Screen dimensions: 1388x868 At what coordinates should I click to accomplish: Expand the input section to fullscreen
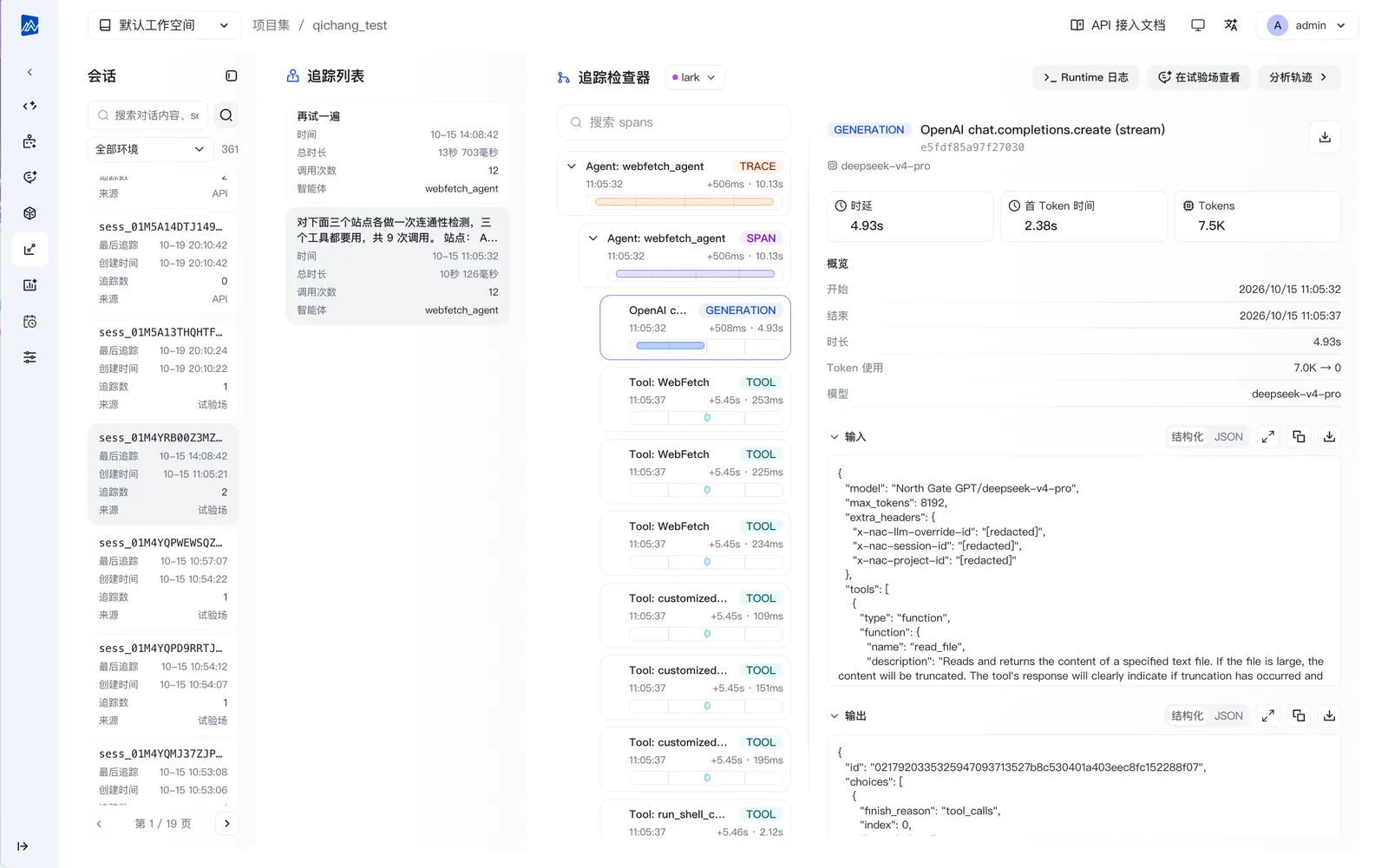pyautogui.click(x=1268, y=437)
